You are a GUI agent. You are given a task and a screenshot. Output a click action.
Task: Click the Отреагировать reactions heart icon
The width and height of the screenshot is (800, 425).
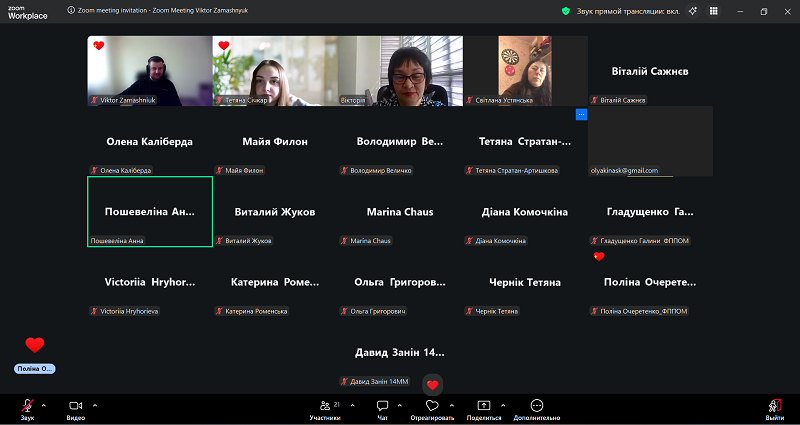click(x=432, y=405)
